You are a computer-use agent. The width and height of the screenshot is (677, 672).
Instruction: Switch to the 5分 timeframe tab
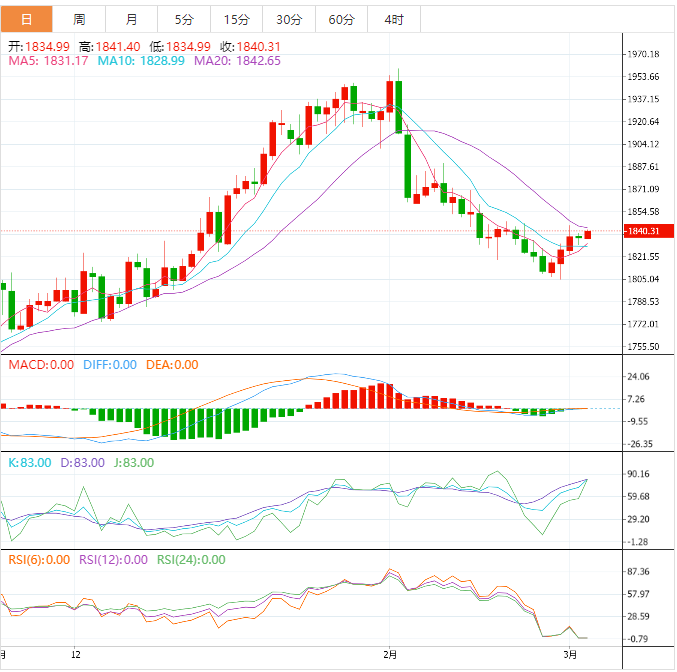click(184, 20)
